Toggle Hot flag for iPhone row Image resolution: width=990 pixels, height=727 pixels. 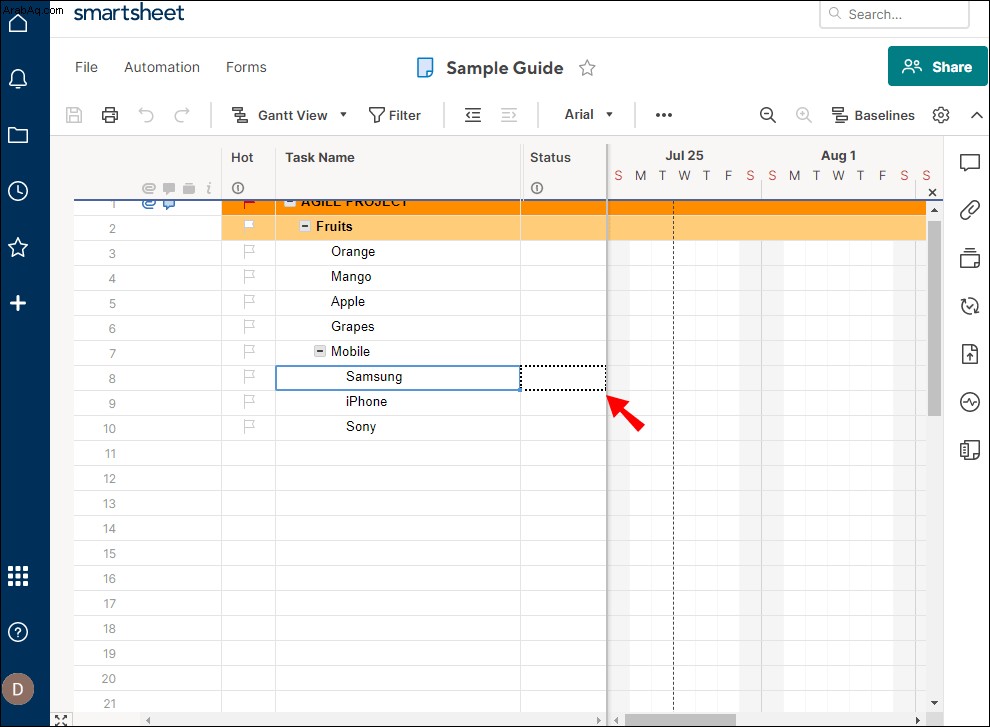pos(249,401)
